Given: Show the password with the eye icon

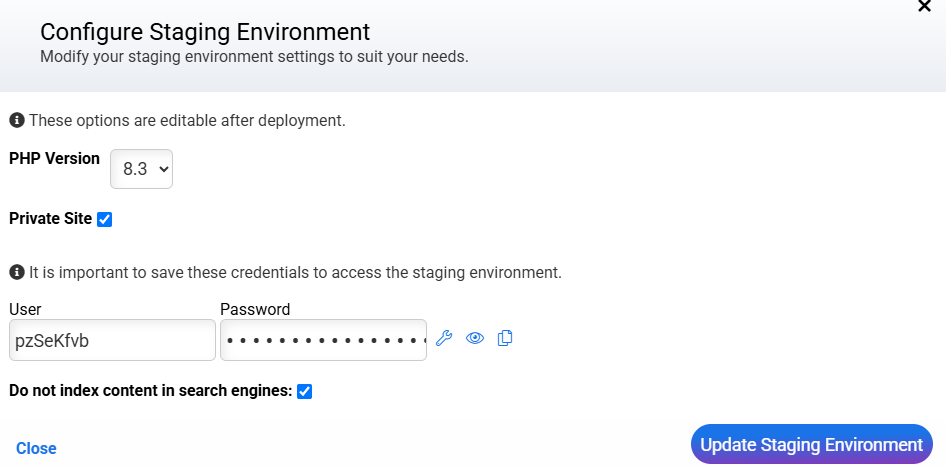Looking at the screenshot, I should coord(475,339).
